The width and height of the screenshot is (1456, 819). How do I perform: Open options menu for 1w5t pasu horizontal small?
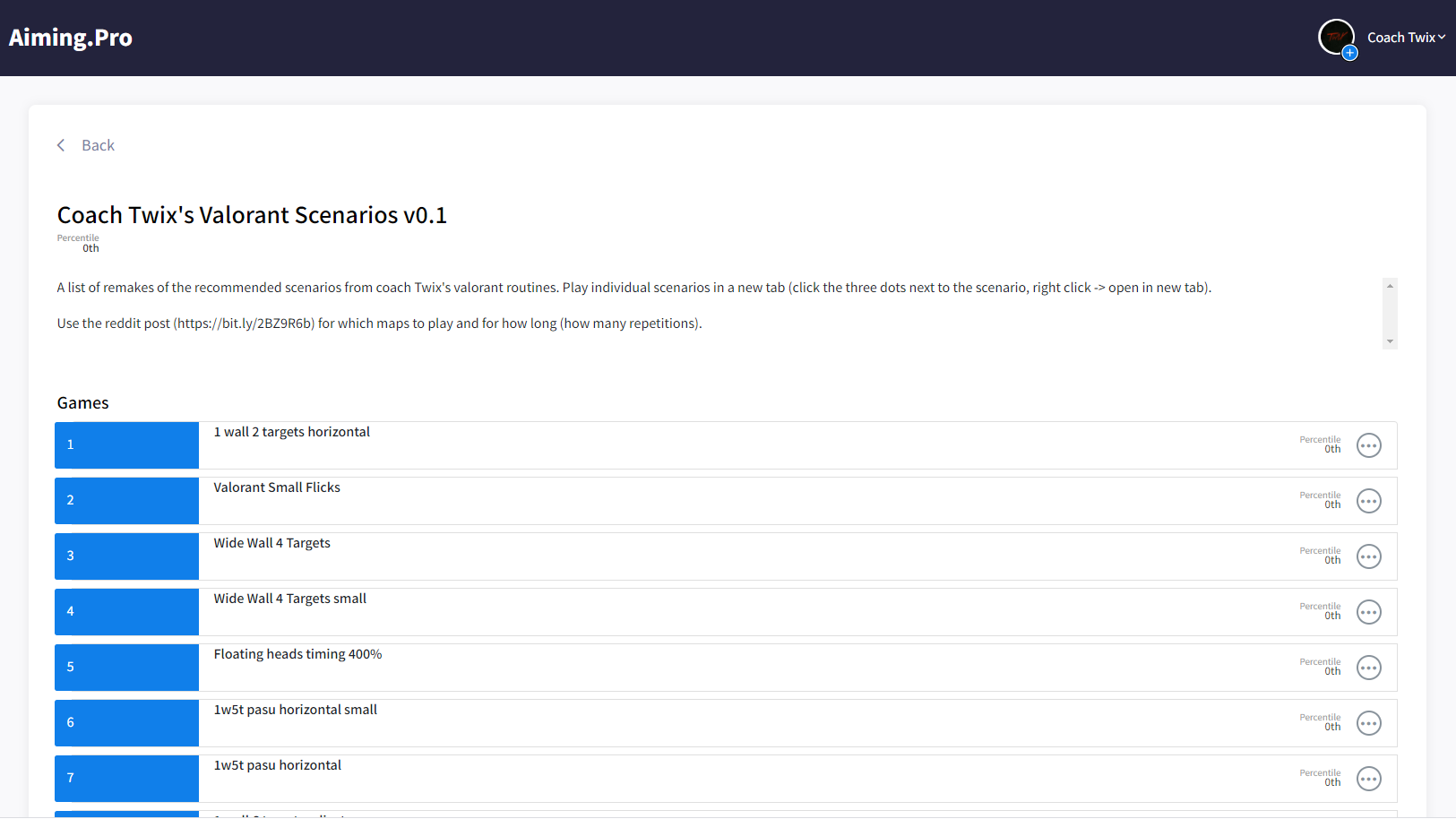(1368, 723)
